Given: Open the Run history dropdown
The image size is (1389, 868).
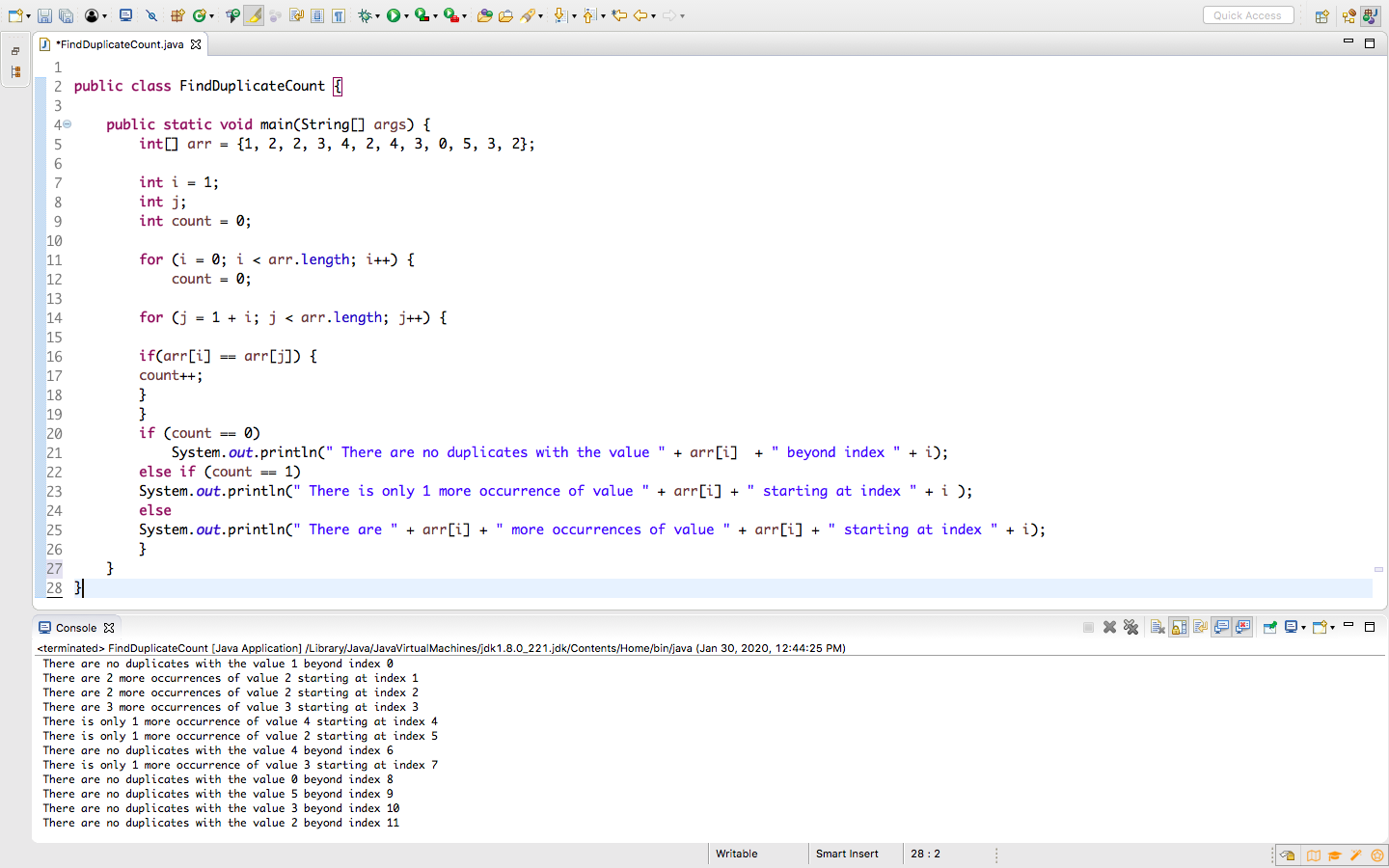Looking at the screenshot, I should tap(408, 14).
